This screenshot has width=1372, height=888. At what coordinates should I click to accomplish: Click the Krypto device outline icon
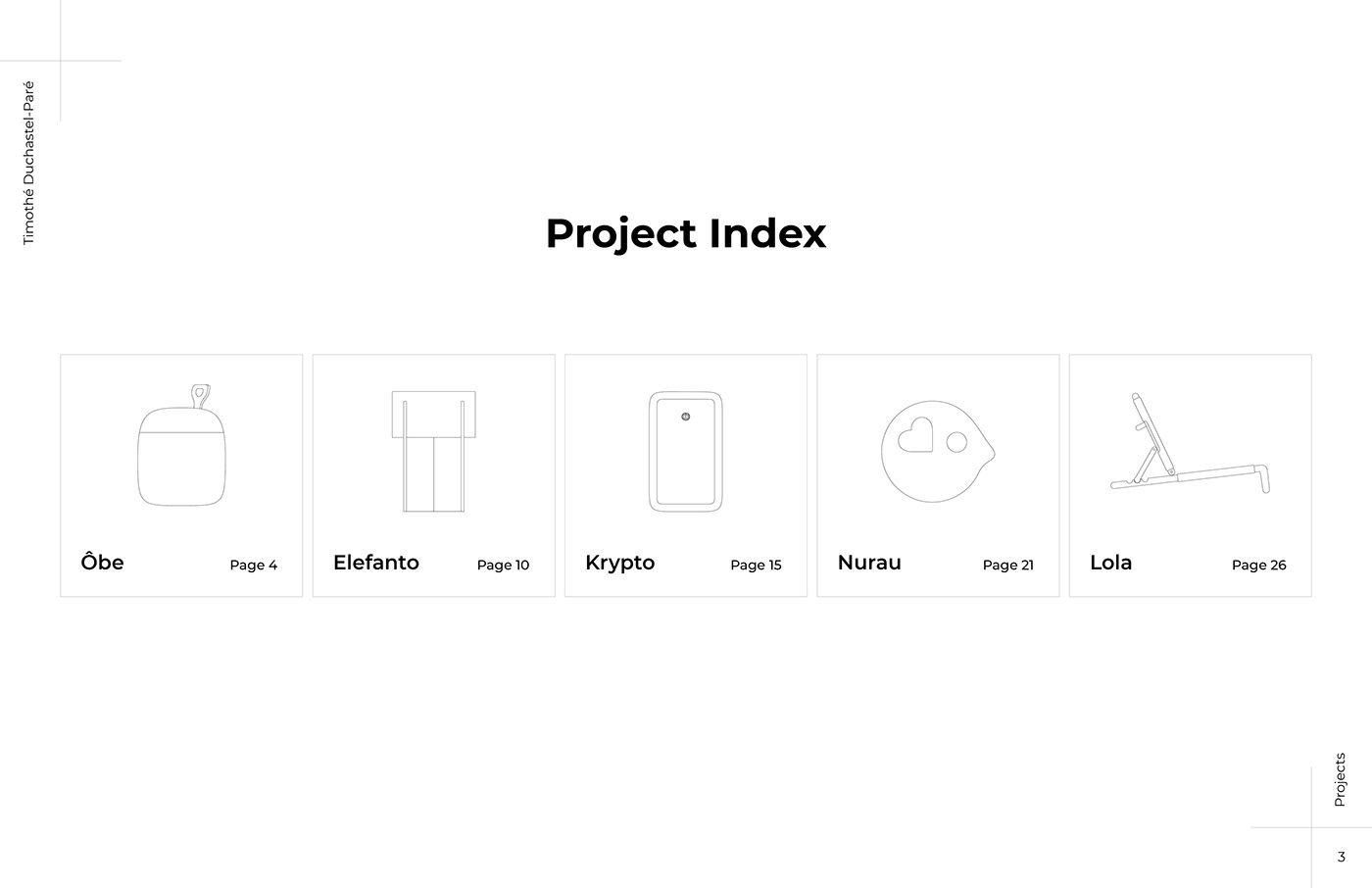tap(686, 451)
